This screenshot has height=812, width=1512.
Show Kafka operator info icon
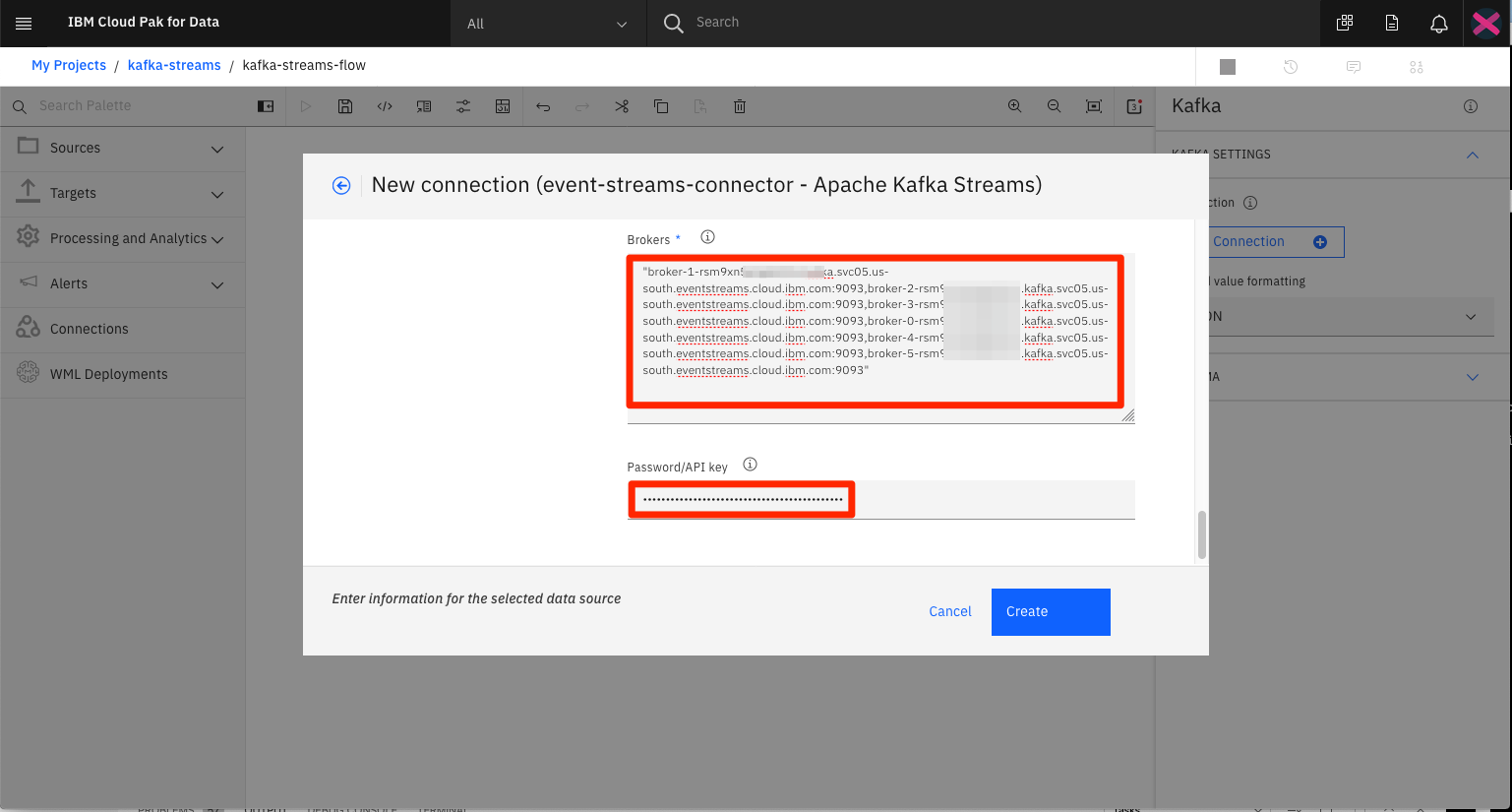point(1471,106)
